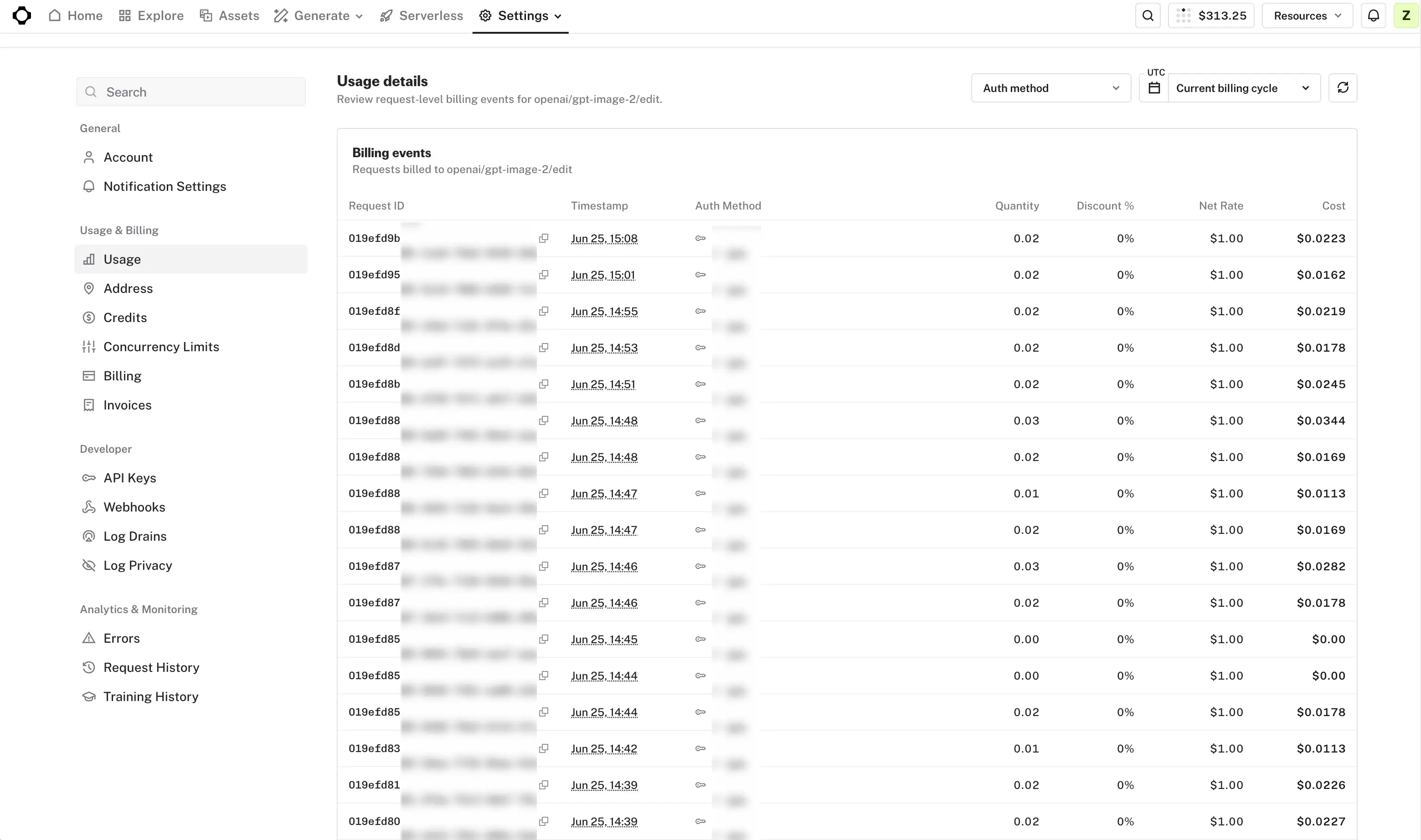Screen dimensions: 1421x840
Task: Copy the request ID 019efd8b
Action: point(544,384)
